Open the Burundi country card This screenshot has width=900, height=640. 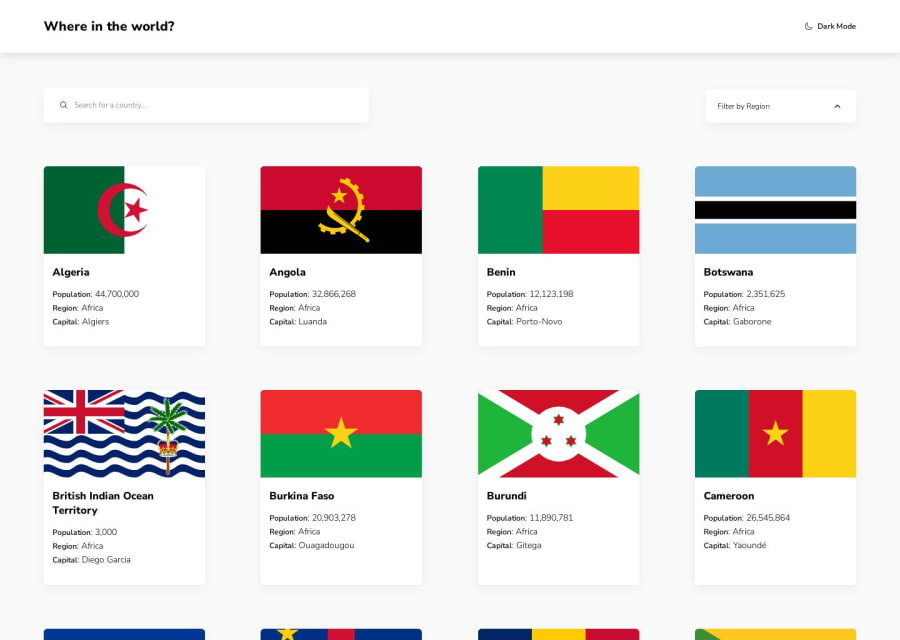557,486
